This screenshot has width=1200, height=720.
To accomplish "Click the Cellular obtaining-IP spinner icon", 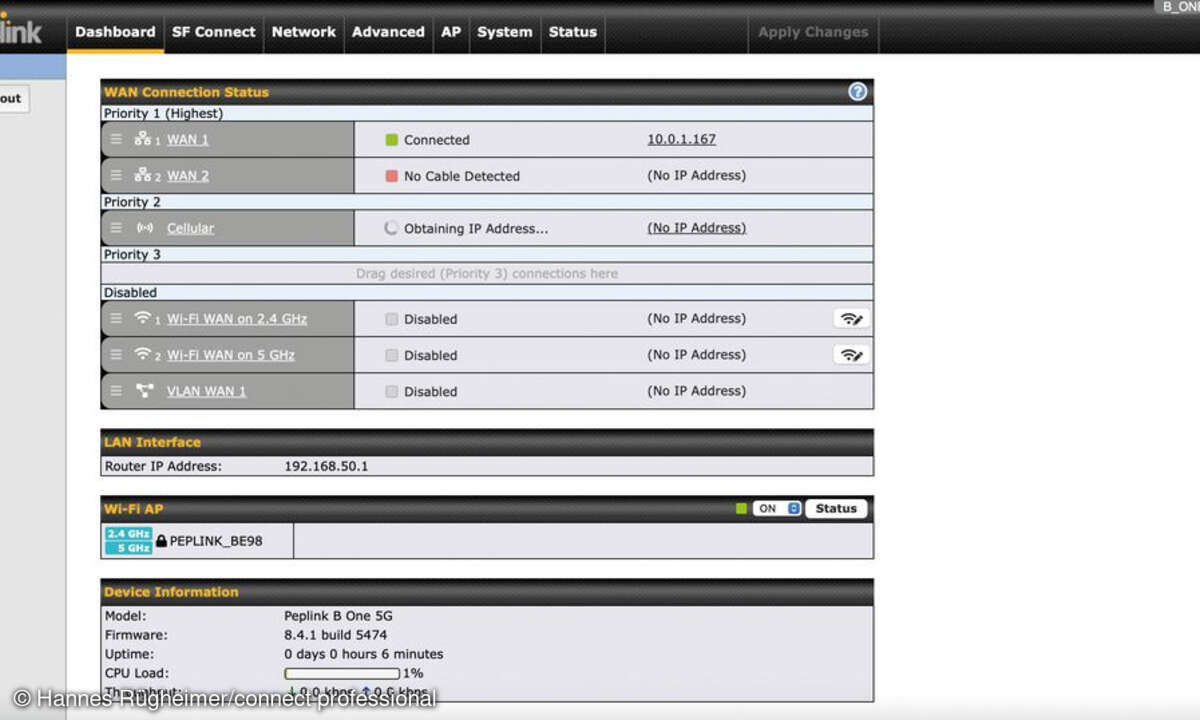I will click(391, 228).
